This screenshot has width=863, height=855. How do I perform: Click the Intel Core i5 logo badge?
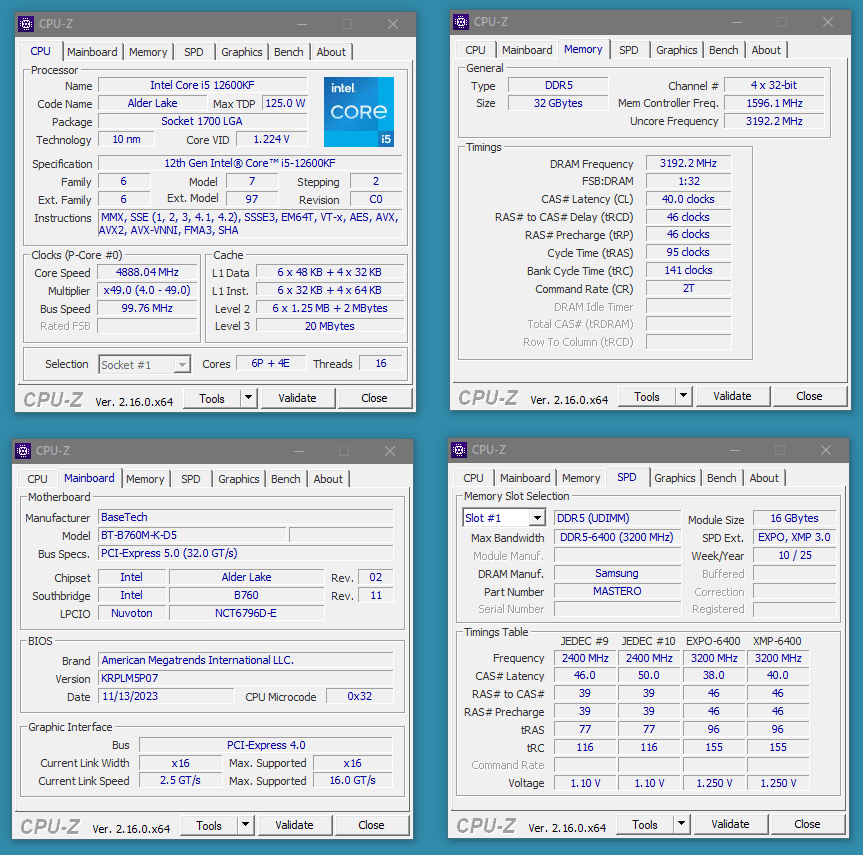[x=358, y=111]
